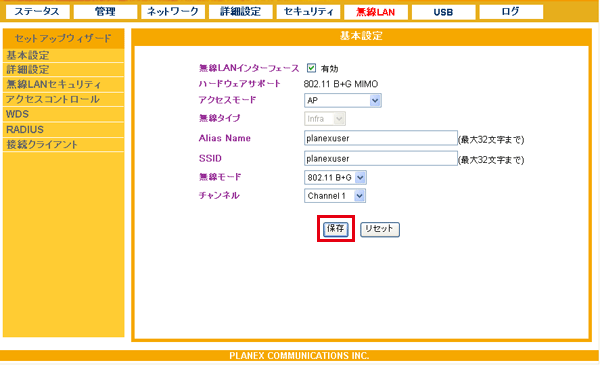Click the 基本設定 panel header title
This screenshot has height=365, width=600.
[361, 36]
